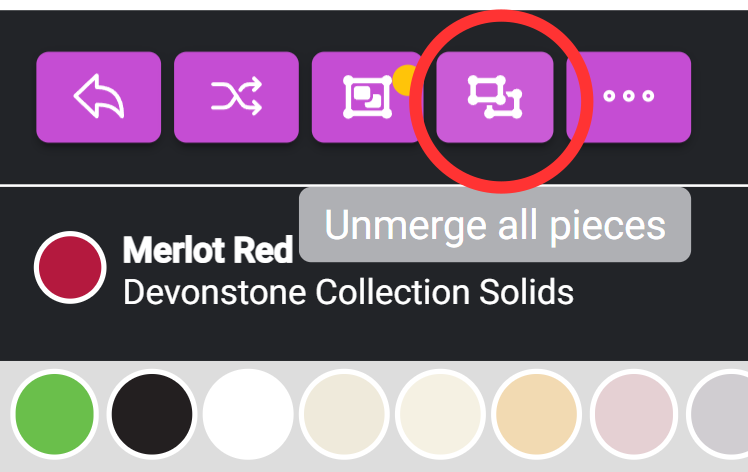Click the yellow notification dot on merge button
The width and height of the screenshot is (748, 472).
pyautogui.click(x=405, y=78)
